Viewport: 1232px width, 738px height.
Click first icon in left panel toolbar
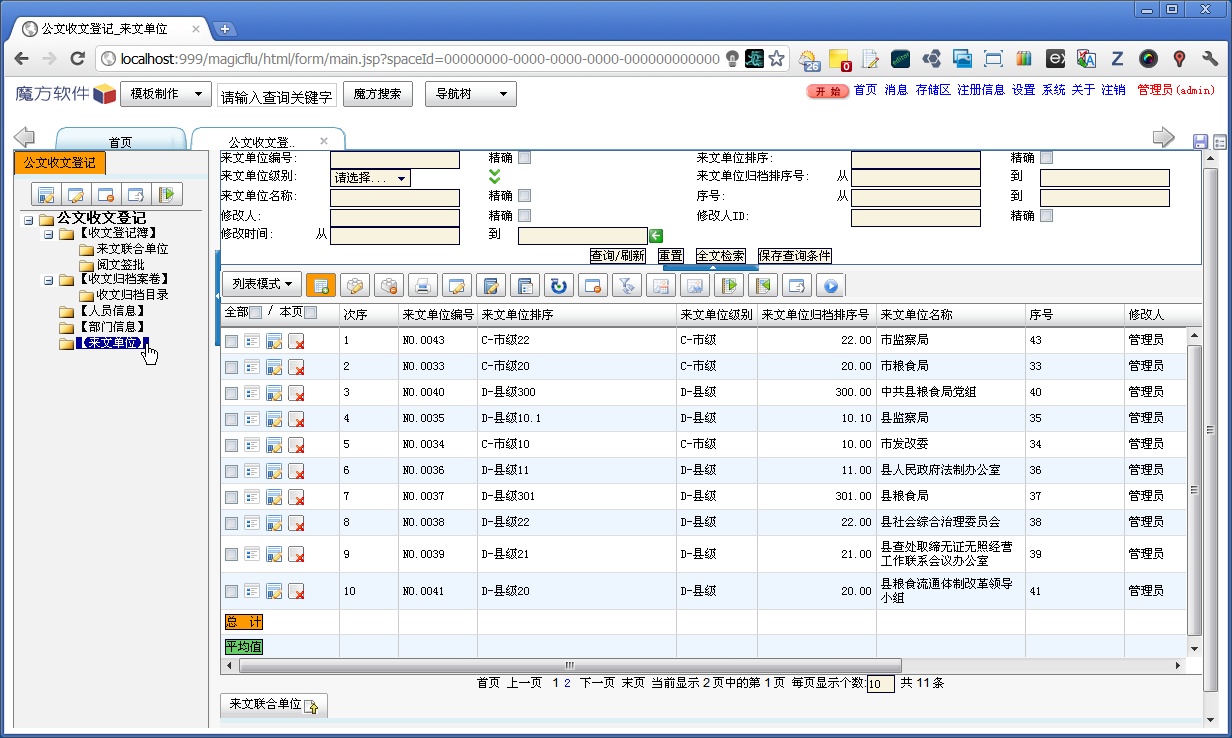[x=46, y=194]
